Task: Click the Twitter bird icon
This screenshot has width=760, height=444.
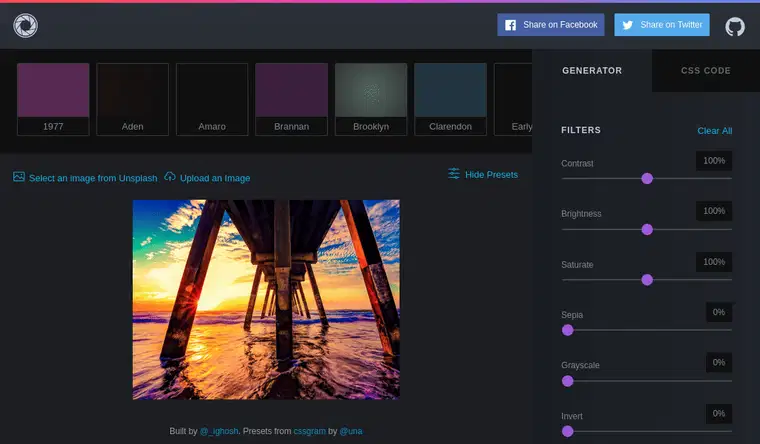Action: click(x=628, y=25)
